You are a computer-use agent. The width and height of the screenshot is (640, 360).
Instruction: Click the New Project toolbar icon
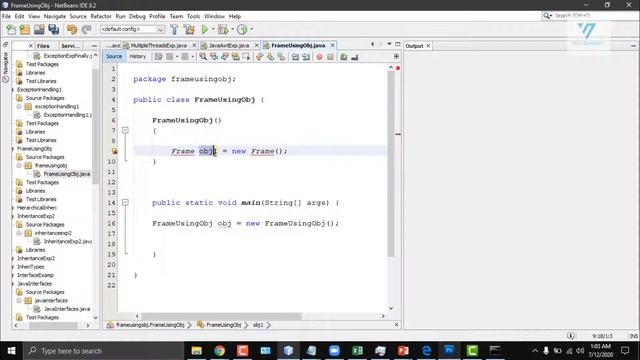(25, 29)
